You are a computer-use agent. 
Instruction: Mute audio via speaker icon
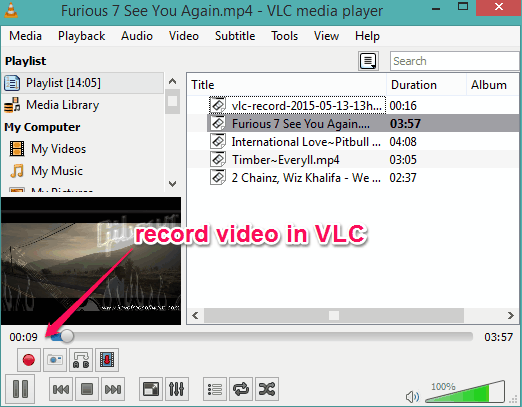point(412,397)
